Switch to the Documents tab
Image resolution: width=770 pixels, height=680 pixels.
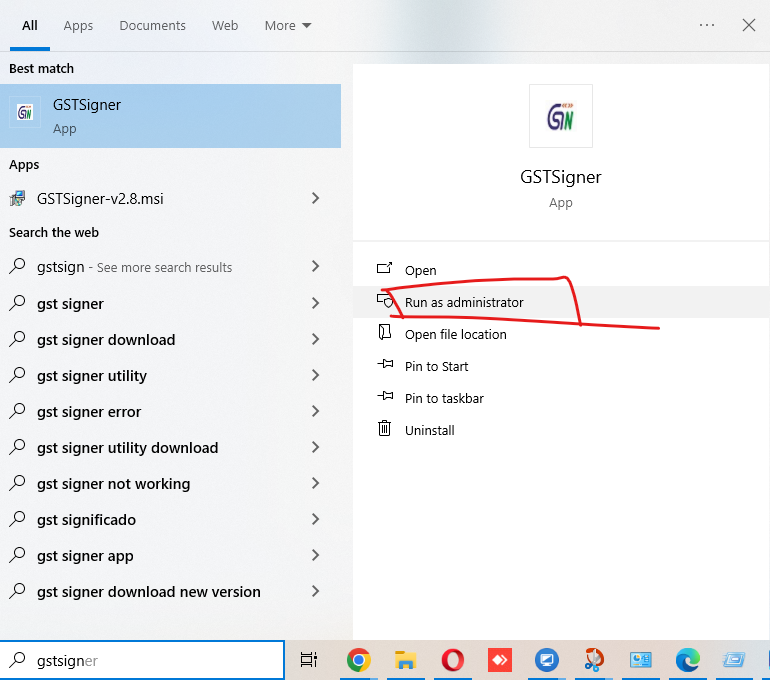coord(152,26)
